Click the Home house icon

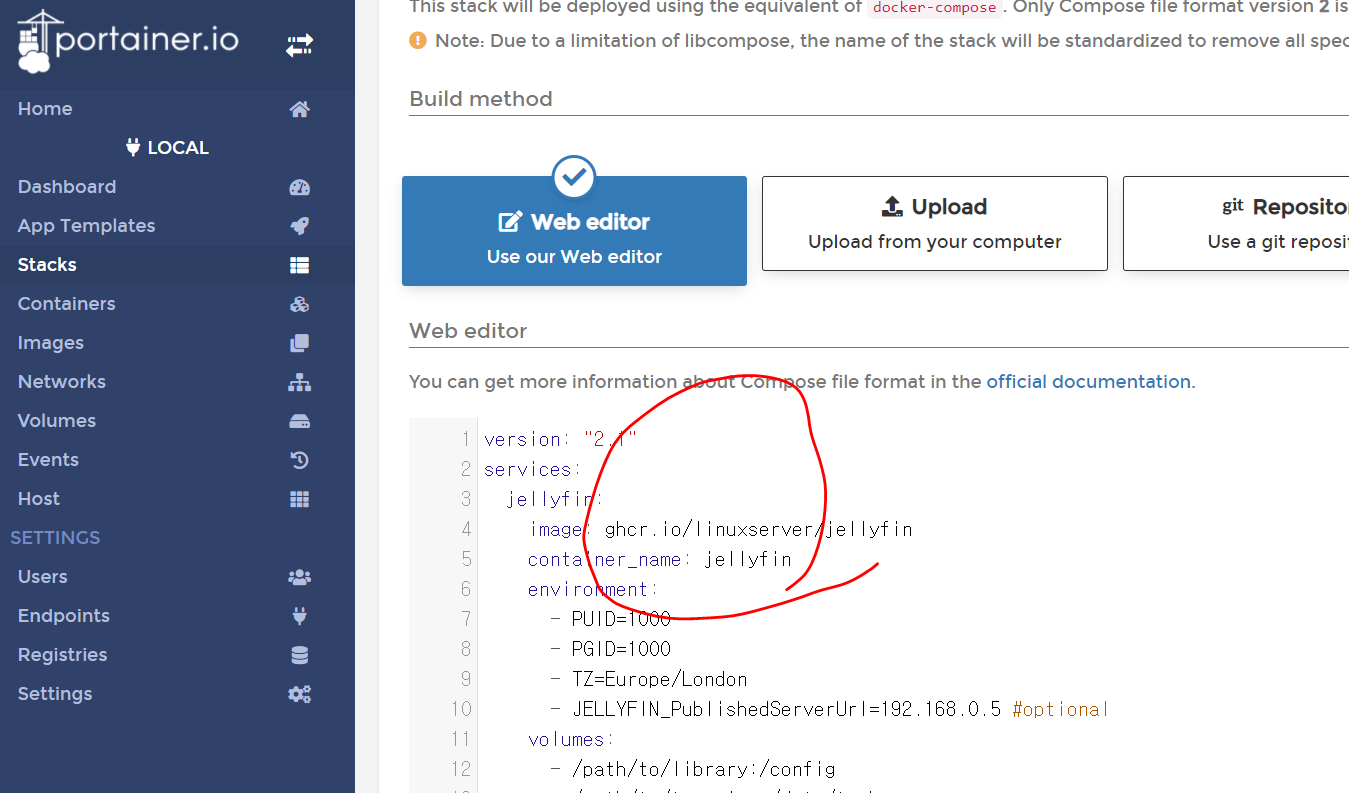coord(299,109)
